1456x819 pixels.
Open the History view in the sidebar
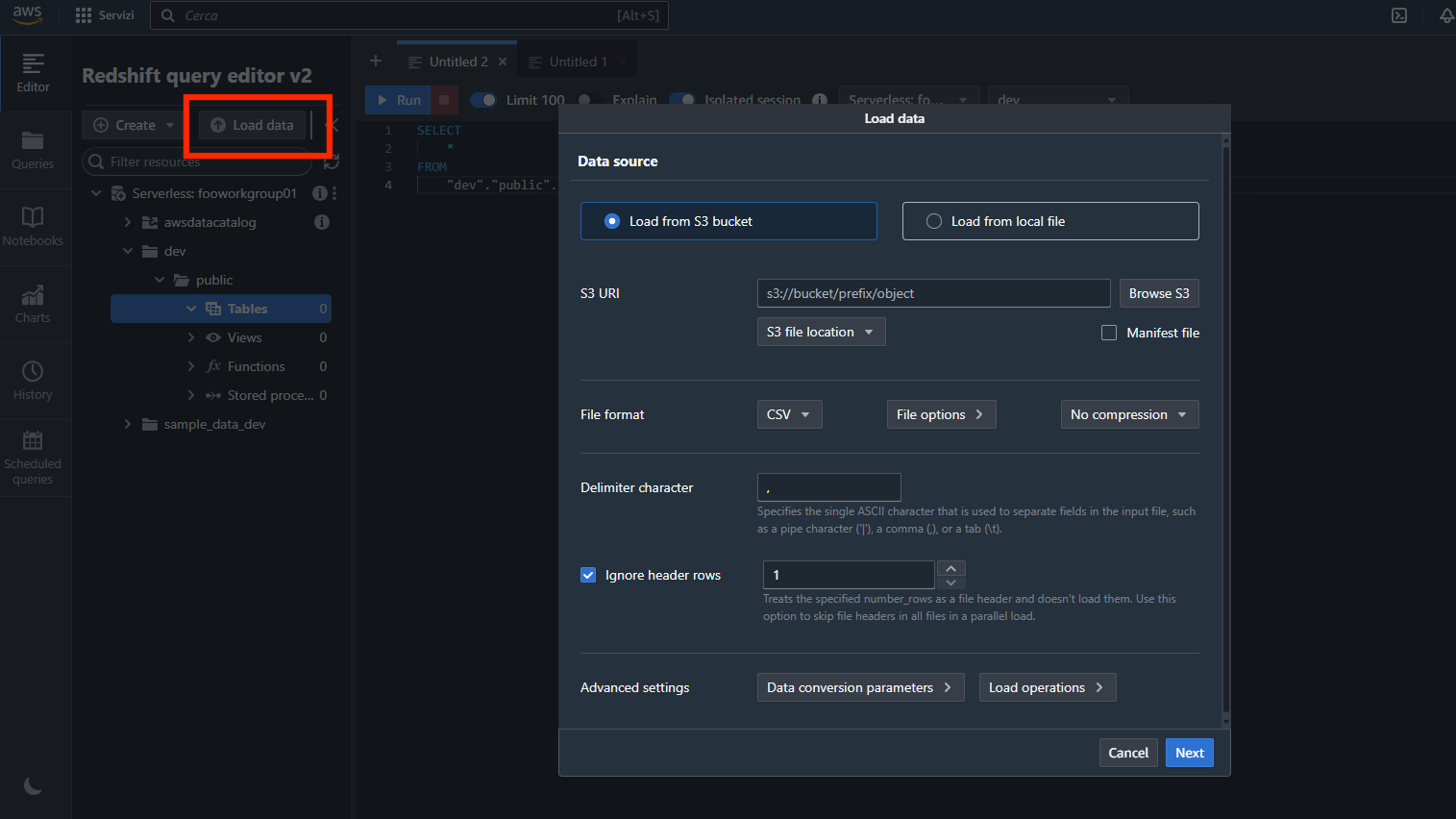tap(33, 381)
